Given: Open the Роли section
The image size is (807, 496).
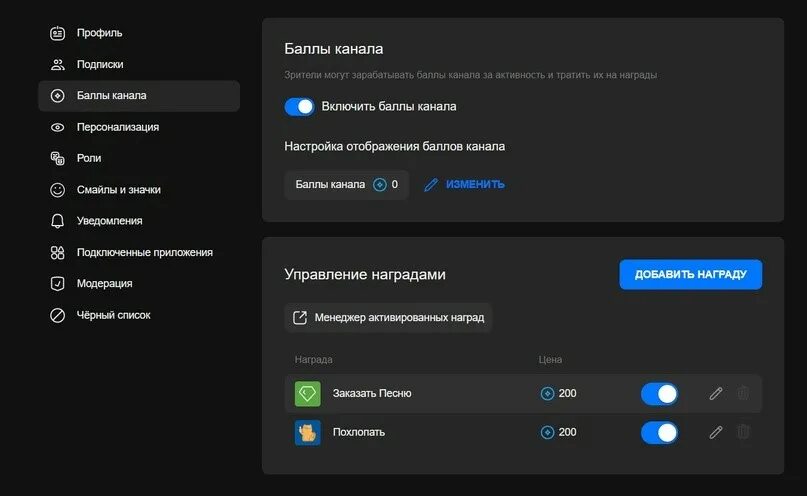Looking at the screenshot, I should point(139,158).
